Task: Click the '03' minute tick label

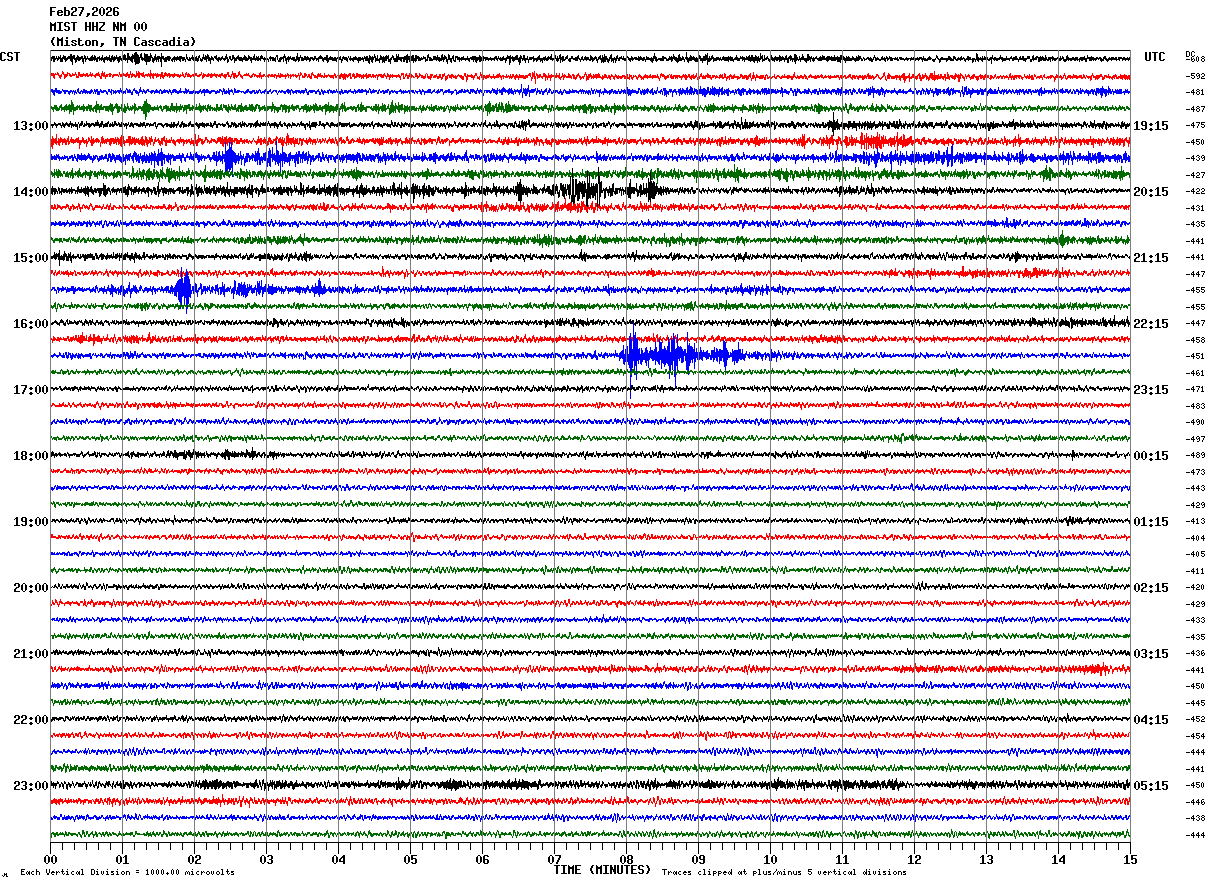Action: [x=266, y=860]
